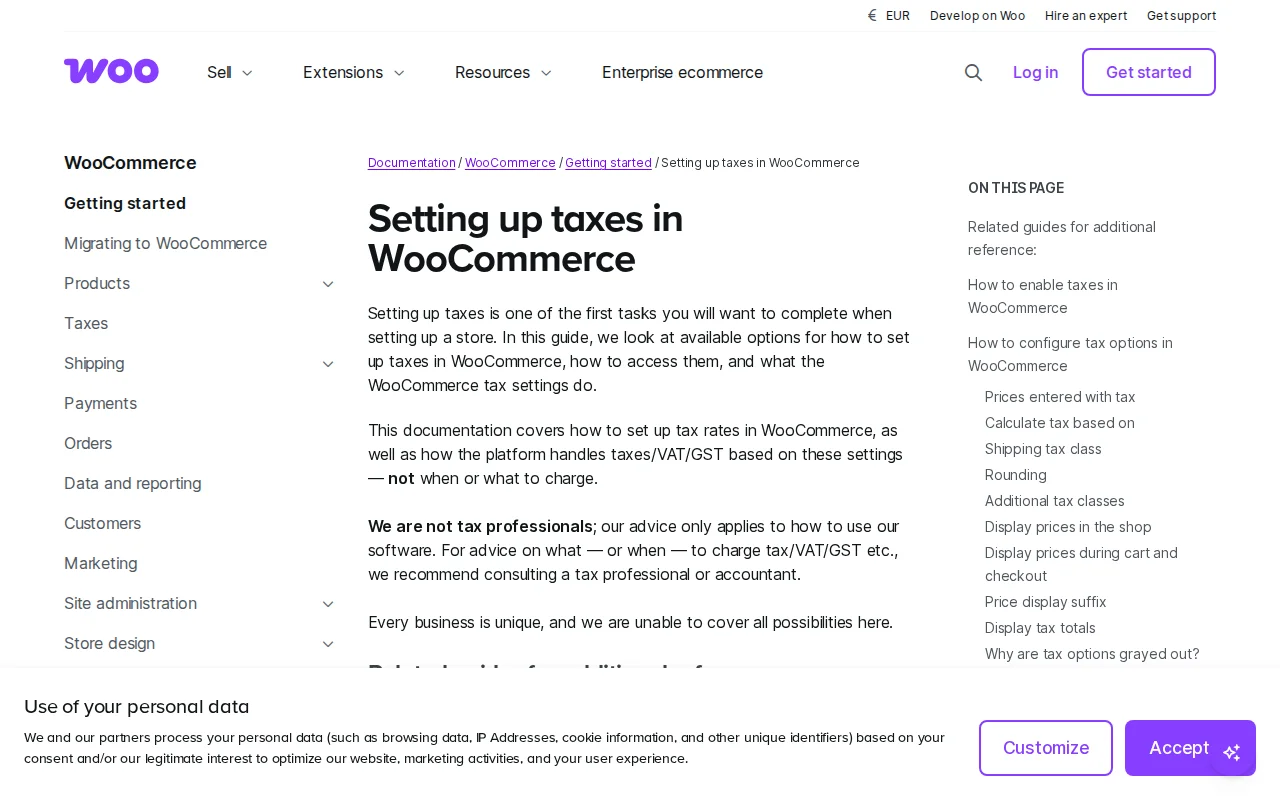Click the Hire an expert link

(x=1086, y=15)
